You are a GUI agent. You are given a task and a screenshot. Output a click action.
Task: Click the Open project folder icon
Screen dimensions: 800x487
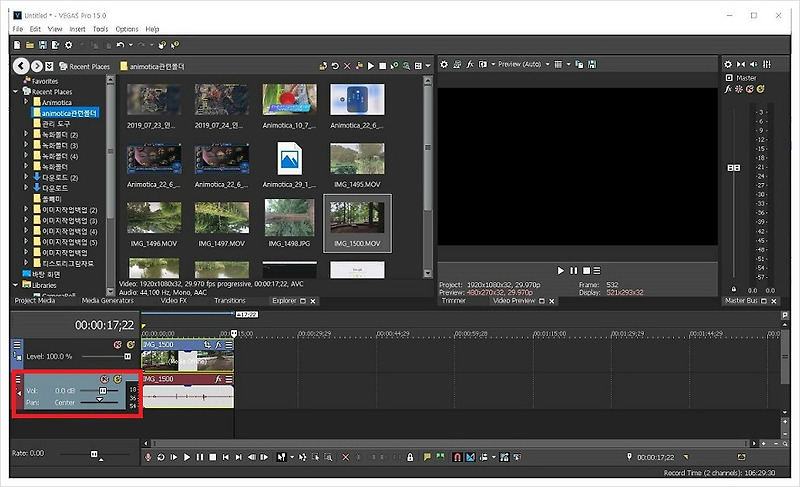click(30, 45)
